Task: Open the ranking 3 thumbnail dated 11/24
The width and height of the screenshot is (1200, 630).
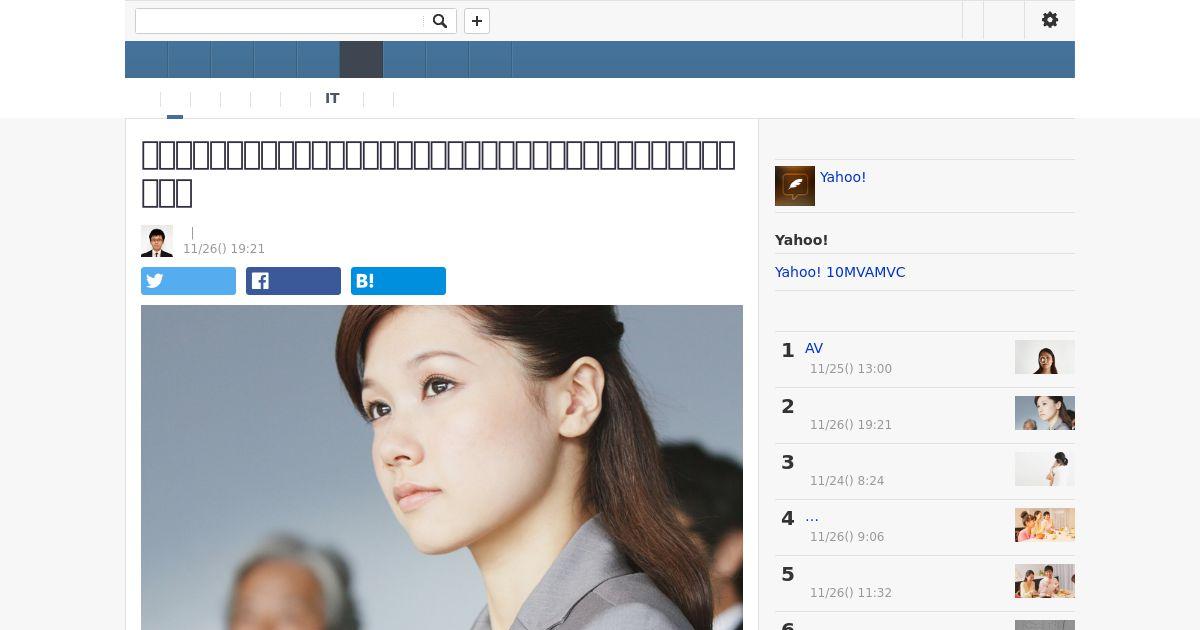Action: 1045,469
